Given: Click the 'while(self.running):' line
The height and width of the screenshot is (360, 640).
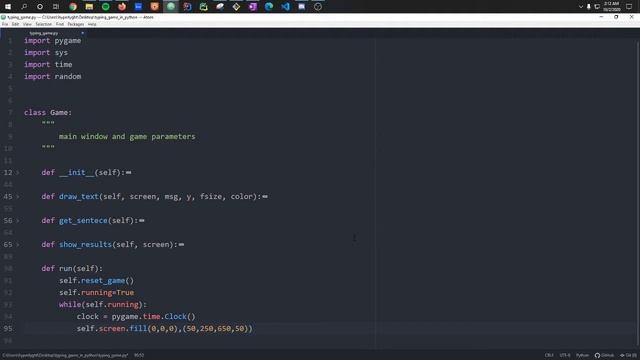Looking at the screenshot, I should [x=103, y=304].
